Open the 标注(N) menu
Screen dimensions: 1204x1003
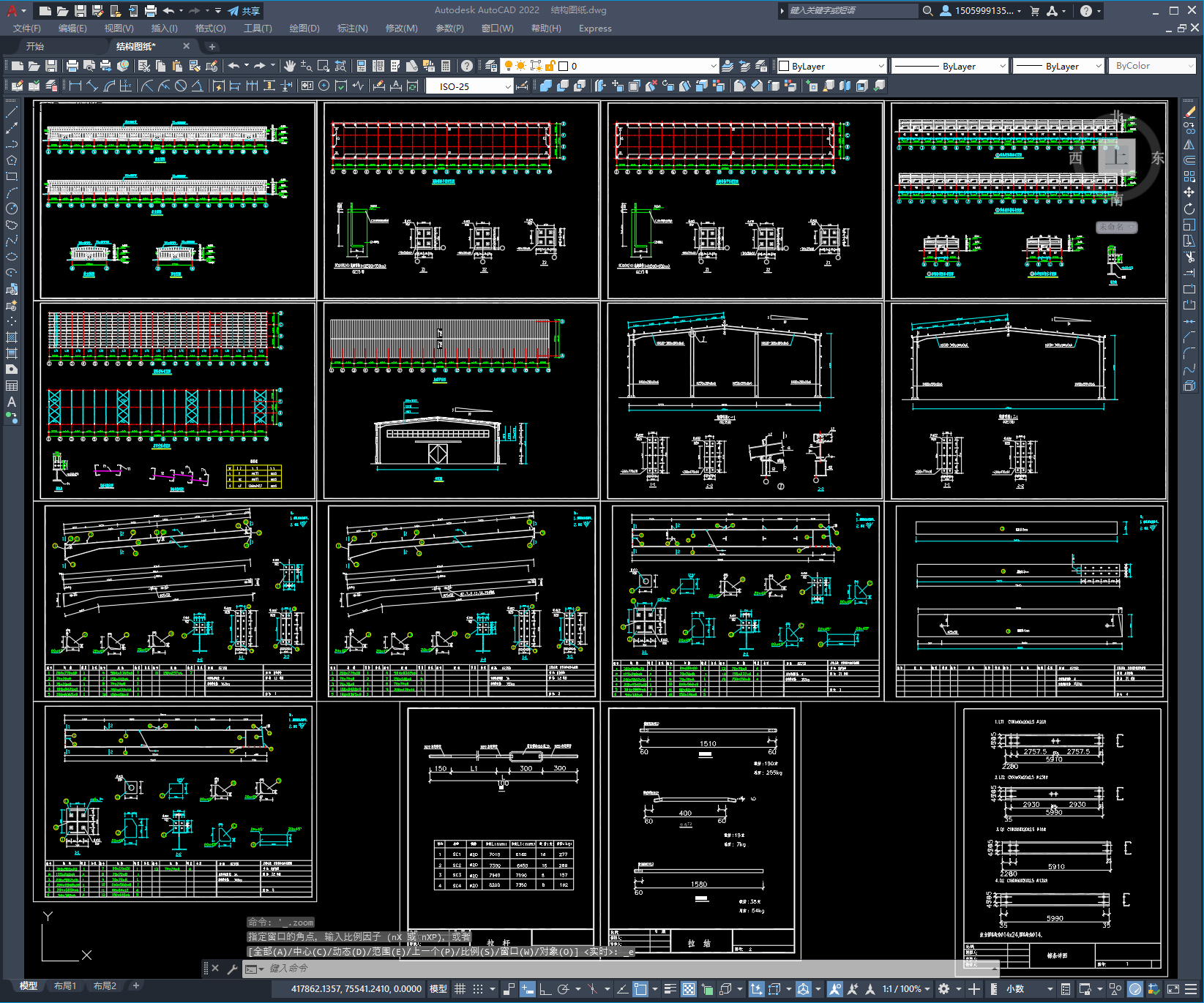[352, 28]
